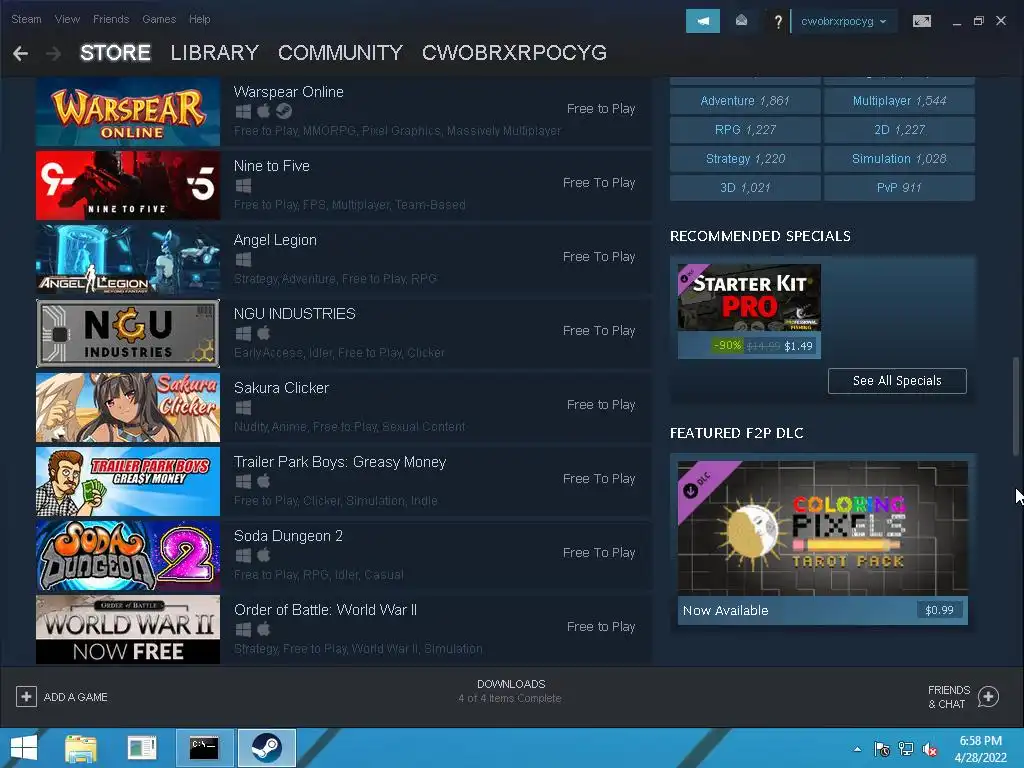Click the Soda Dungeon 2 title text
The width and height of the screenshot is (1024, 768).
[288, 536]
